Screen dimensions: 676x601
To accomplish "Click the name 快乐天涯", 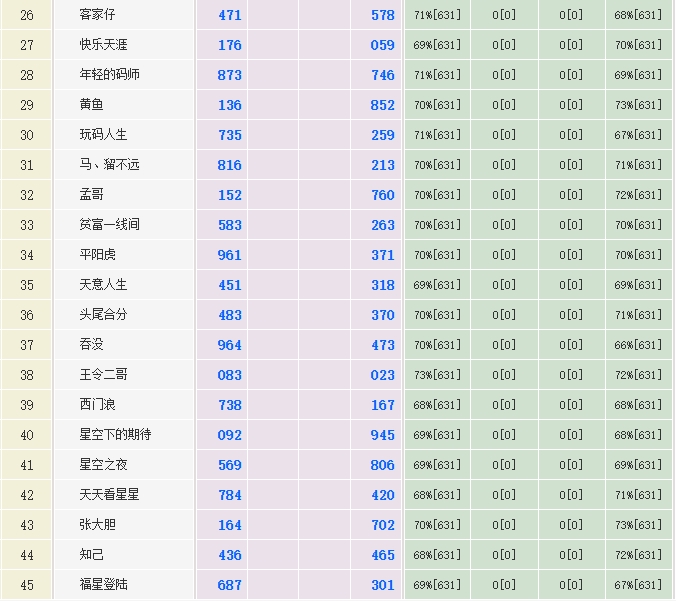I will tap(104, 45).
